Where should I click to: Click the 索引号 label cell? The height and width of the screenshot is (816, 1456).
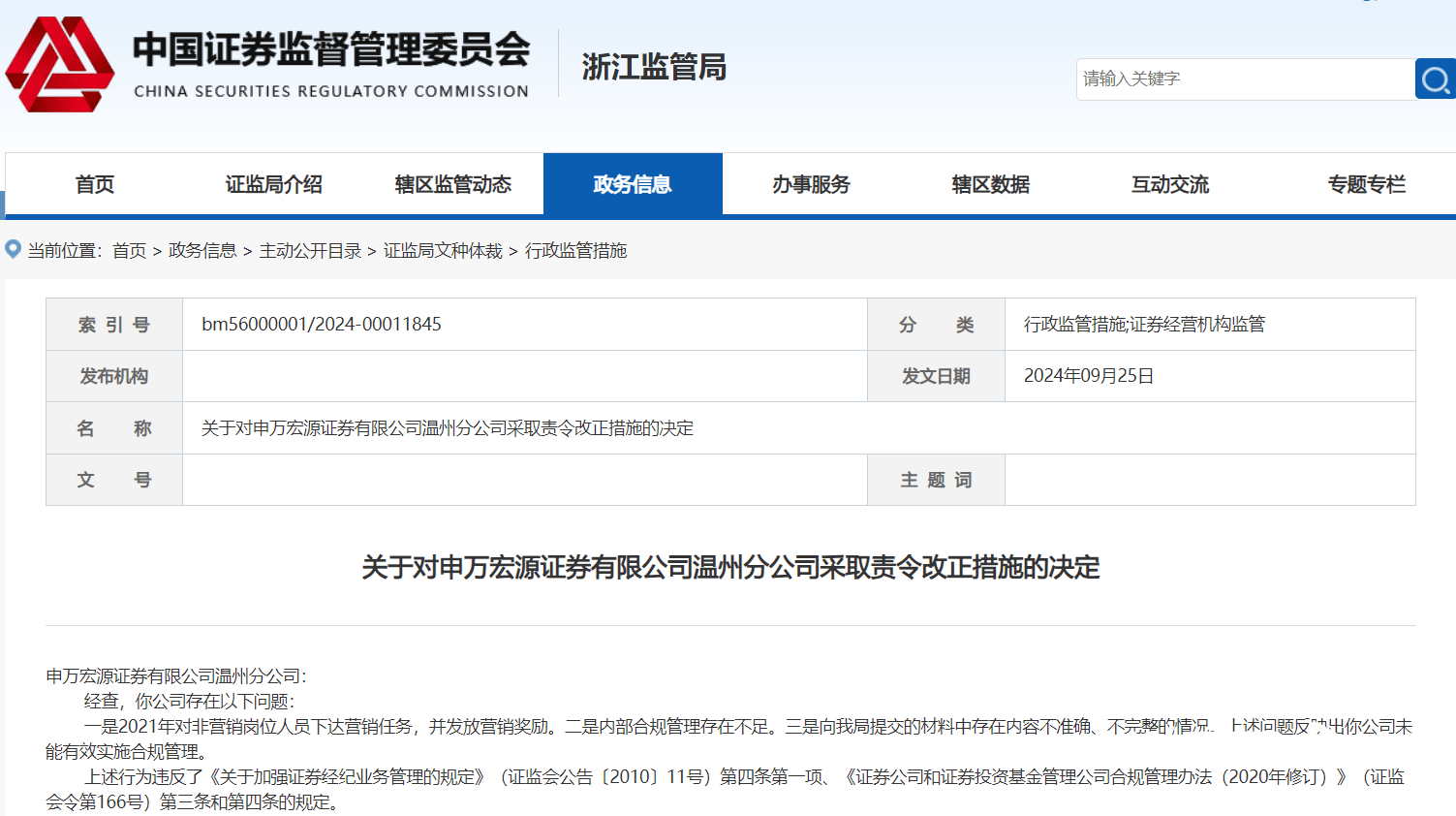coord(114,325)
